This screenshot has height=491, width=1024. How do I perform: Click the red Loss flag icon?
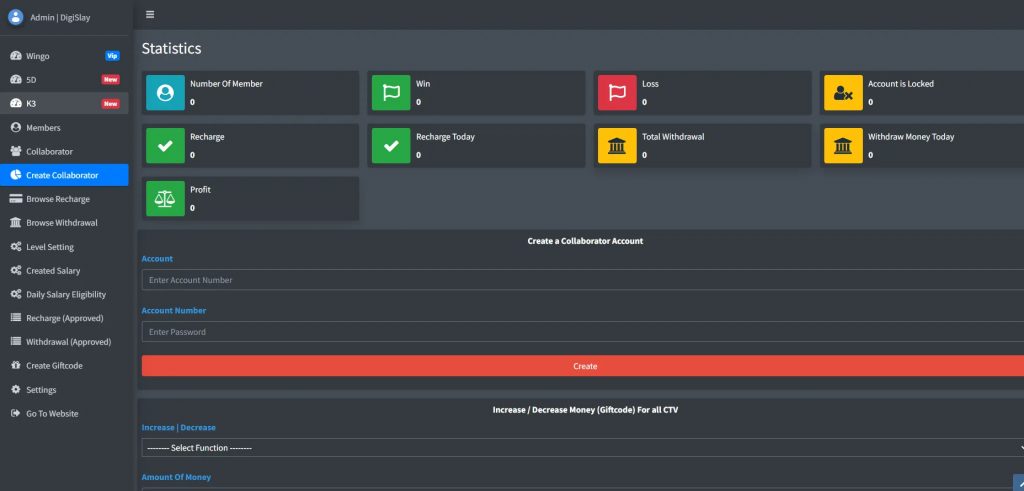click(x=617, y=92)
